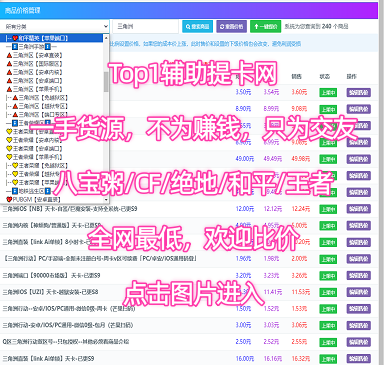Choose 三角洲区【国际服区】 in the list
The height and width of the screenshot is (365, 384).
pos(52,64)
